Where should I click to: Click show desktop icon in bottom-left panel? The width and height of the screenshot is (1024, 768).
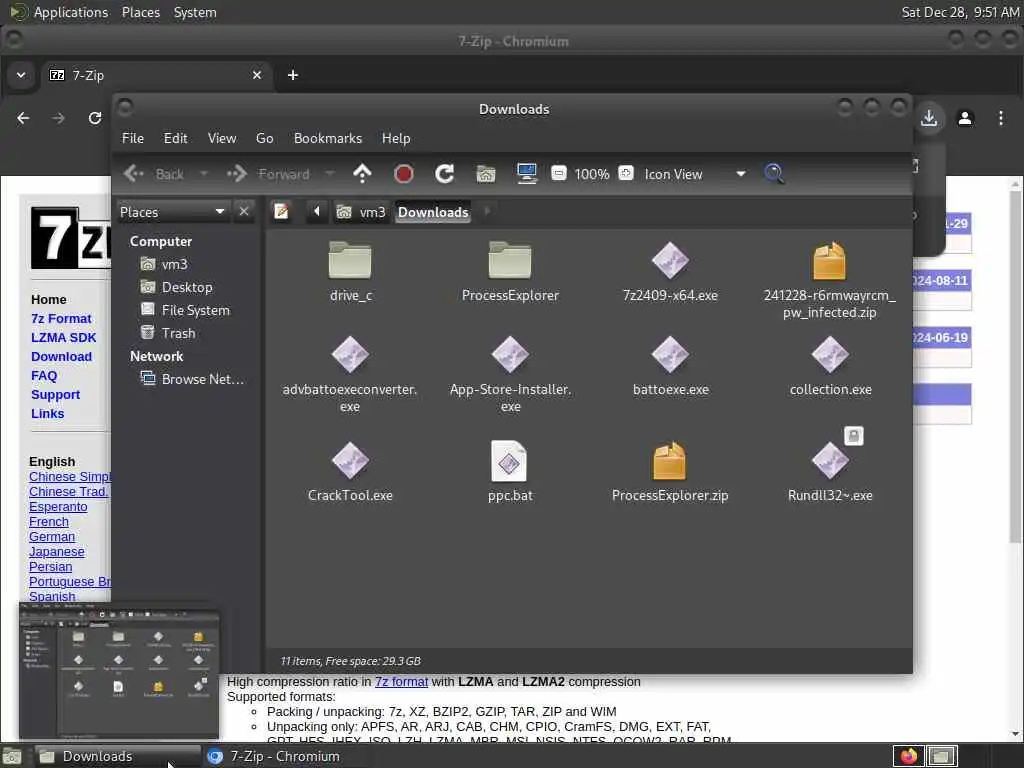(12, 756)
